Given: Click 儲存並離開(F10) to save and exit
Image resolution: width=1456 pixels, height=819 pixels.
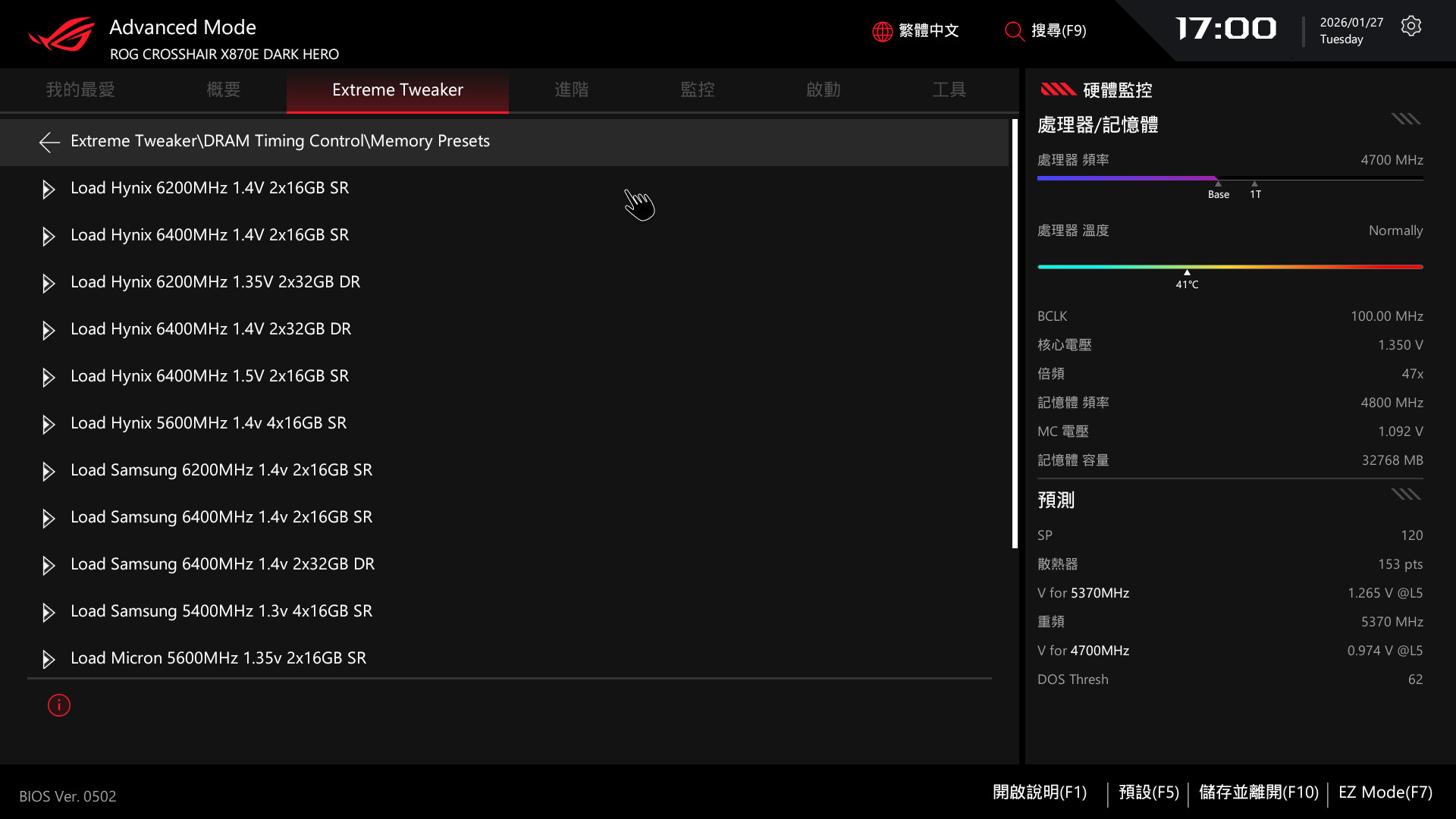Looking at the screenshot, I should tap(1258, 792).
